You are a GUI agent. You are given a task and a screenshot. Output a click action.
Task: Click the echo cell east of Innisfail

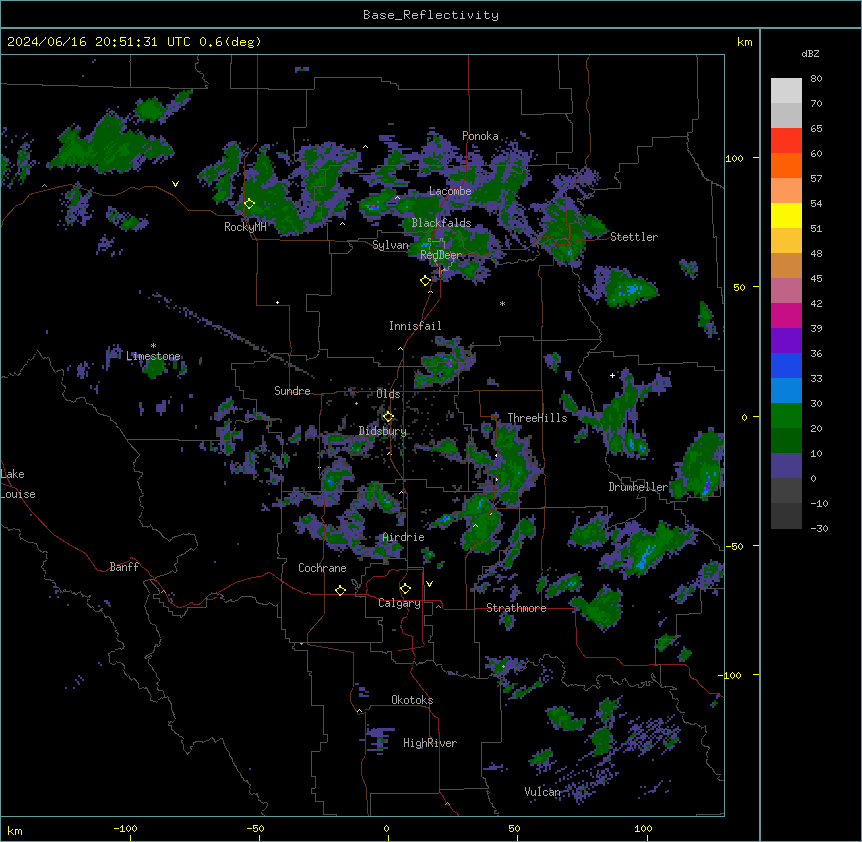(x=444, y=363)
